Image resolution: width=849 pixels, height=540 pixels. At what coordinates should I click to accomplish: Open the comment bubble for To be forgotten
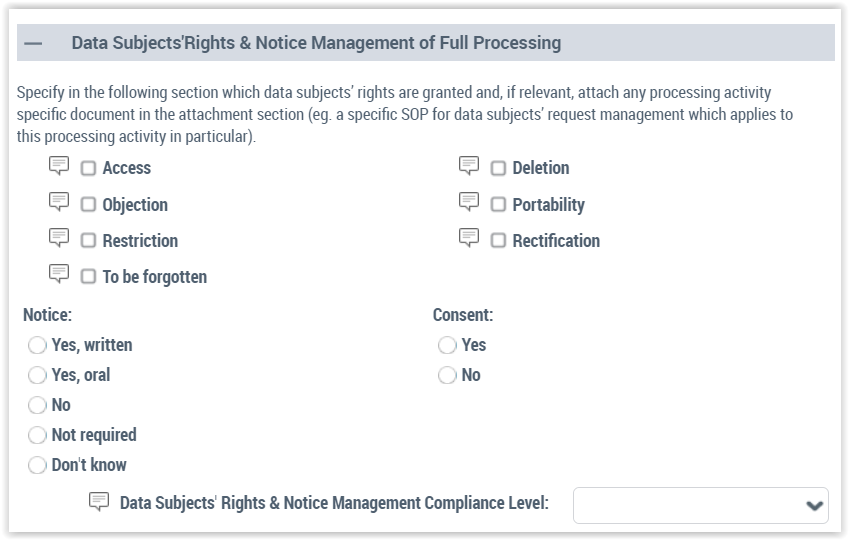(59, 274)
